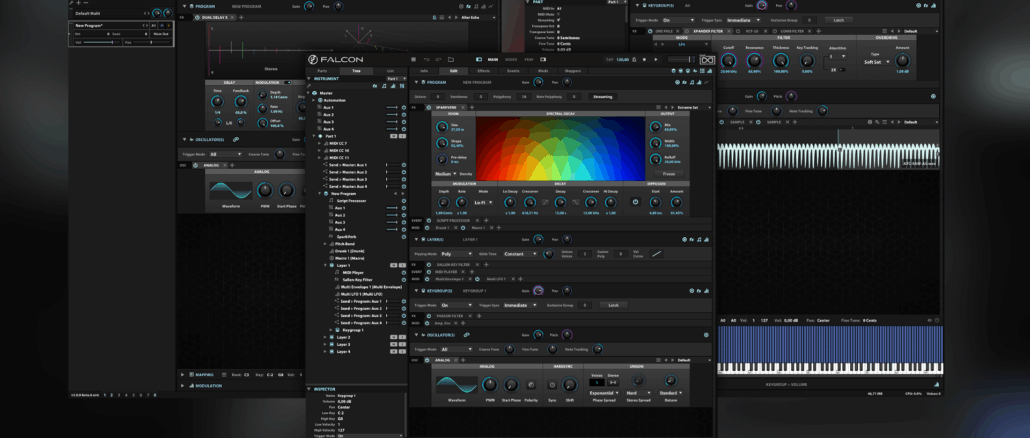Switch to the Tree tab
This screenshot has height=438, width=1030.
[356, 70]
